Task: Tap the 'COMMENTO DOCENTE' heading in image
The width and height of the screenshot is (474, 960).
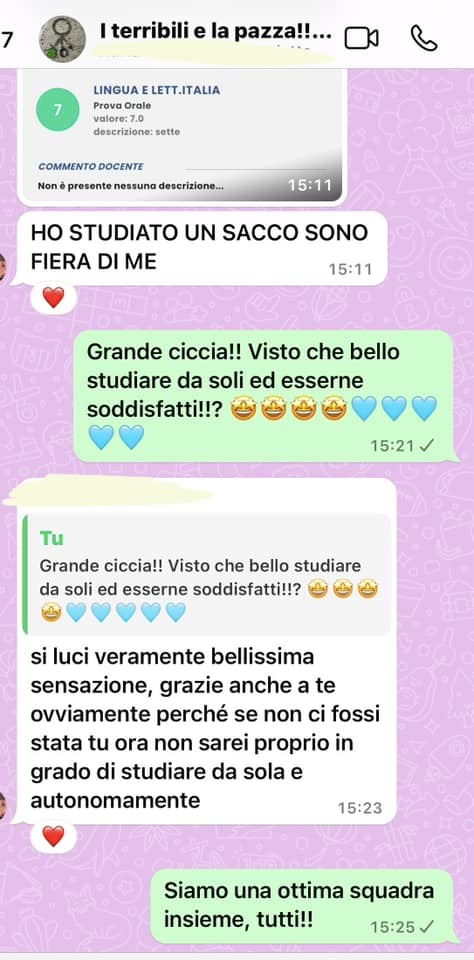Action: coord(91,167)
